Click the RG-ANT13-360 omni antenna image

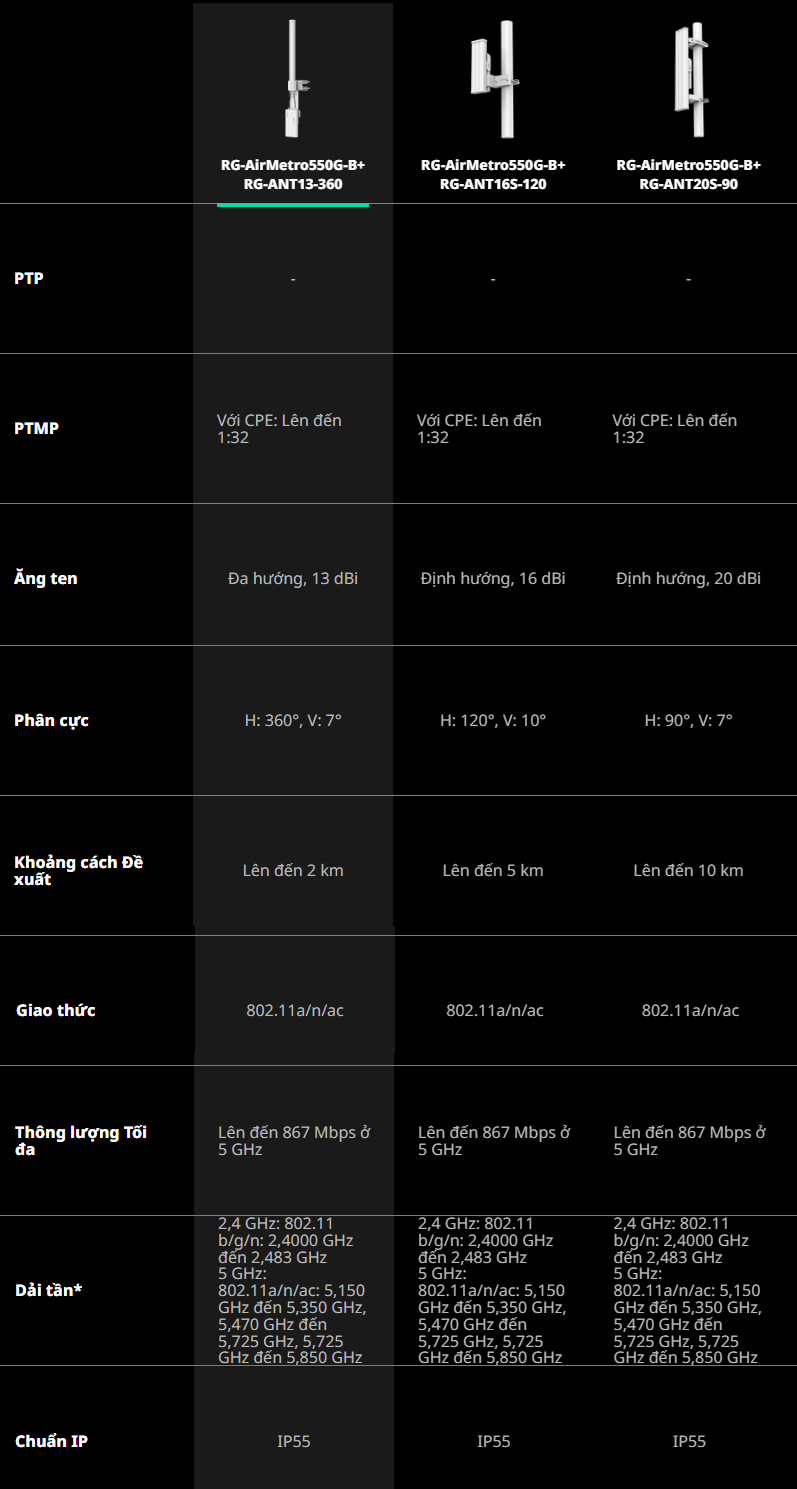[293, 80]
